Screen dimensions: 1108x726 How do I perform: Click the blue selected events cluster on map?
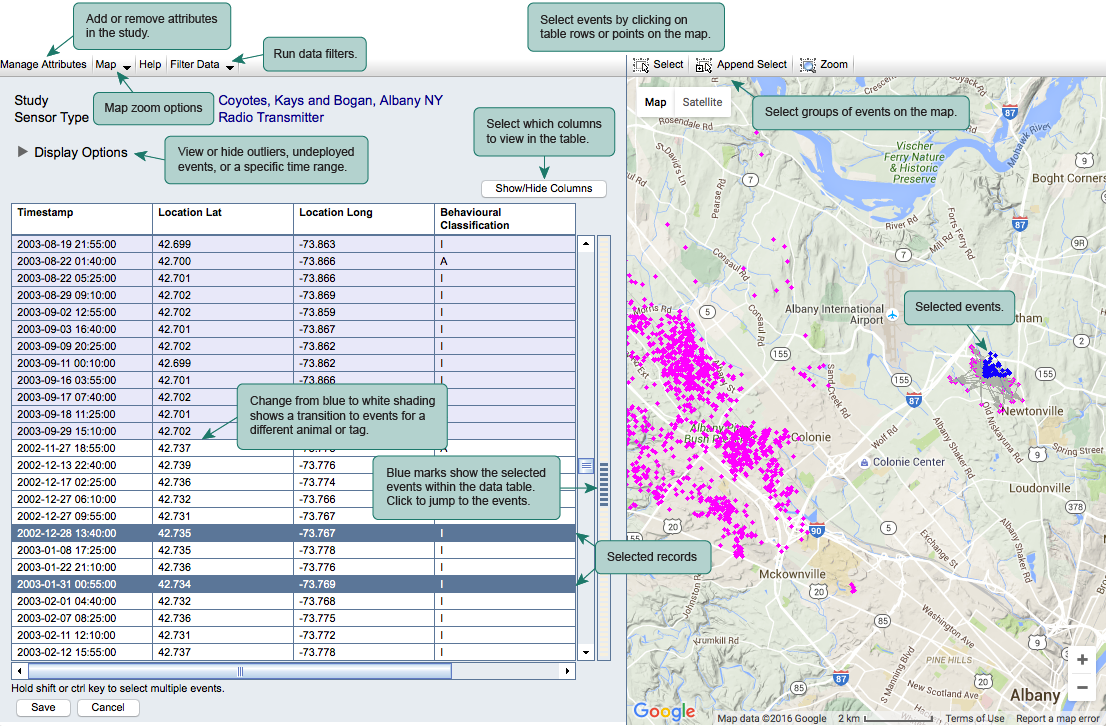(995, 368)
